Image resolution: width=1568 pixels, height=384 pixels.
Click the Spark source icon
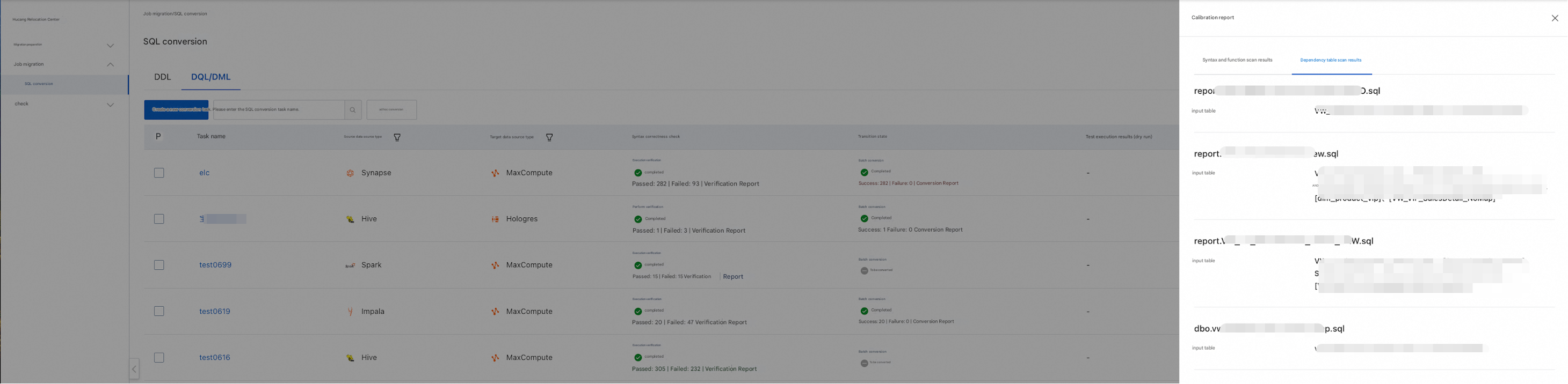coord(350,265)
